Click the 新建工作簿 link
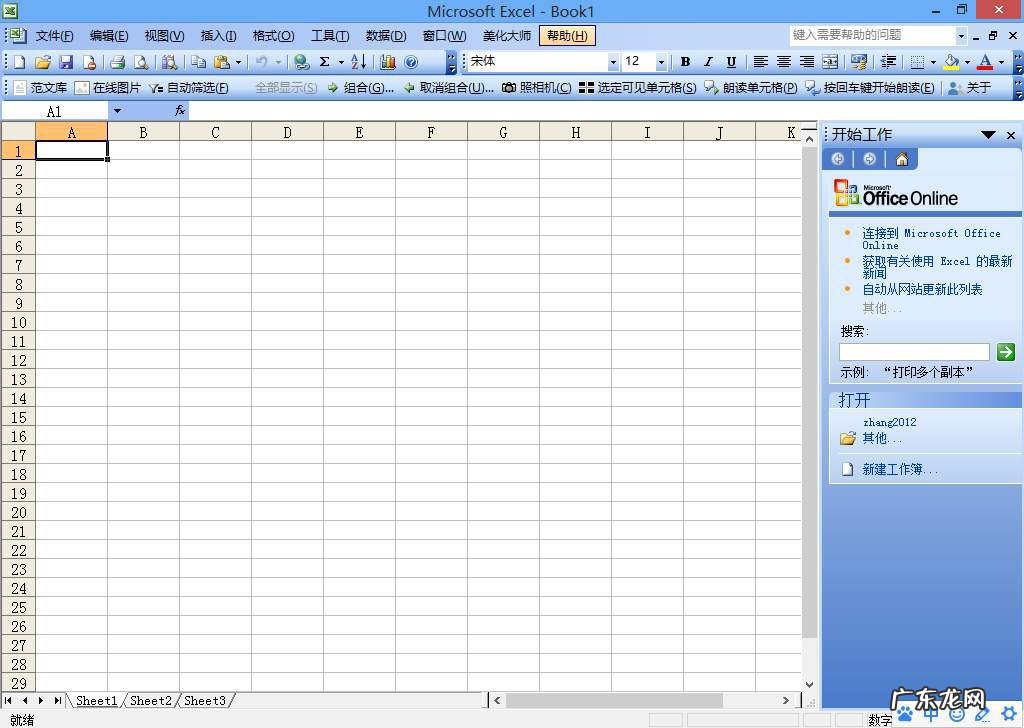Screen dimensions: 1024x728 (900, 469)
